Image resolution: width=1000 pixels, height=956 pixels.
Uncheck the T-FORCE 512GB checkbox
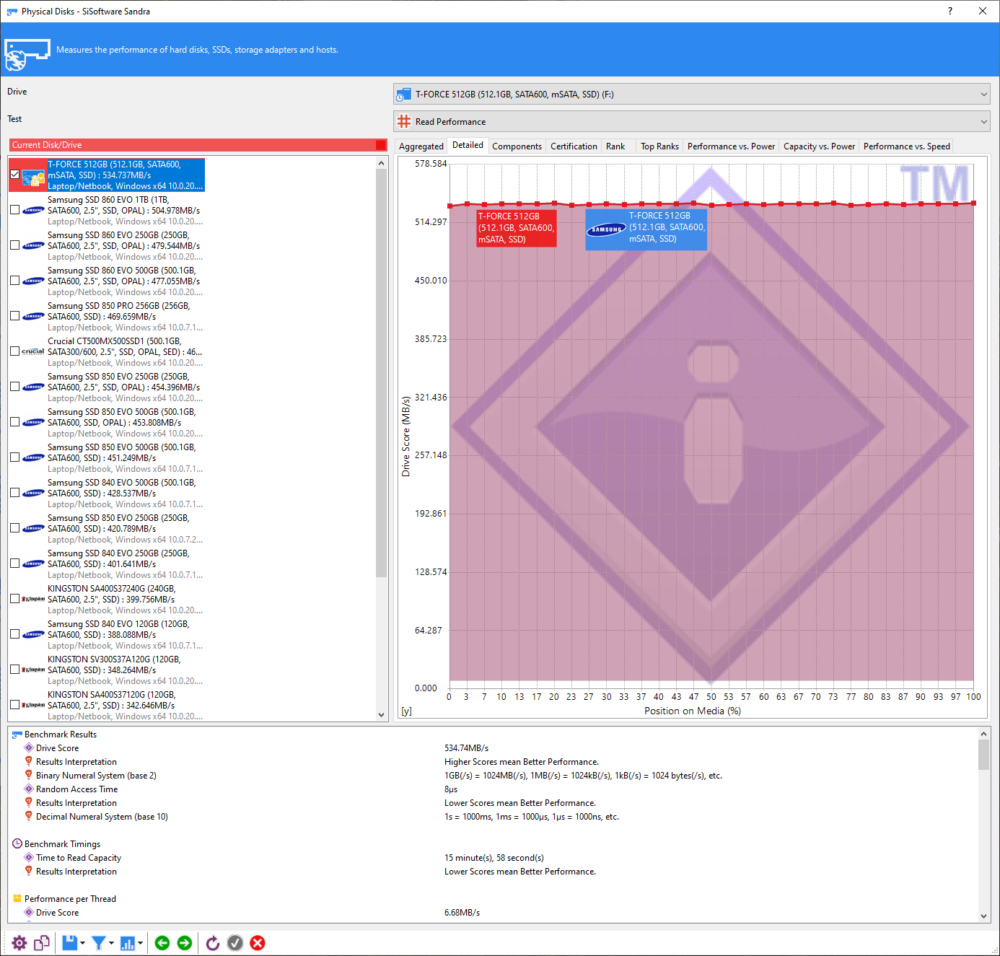click(15, 174)
